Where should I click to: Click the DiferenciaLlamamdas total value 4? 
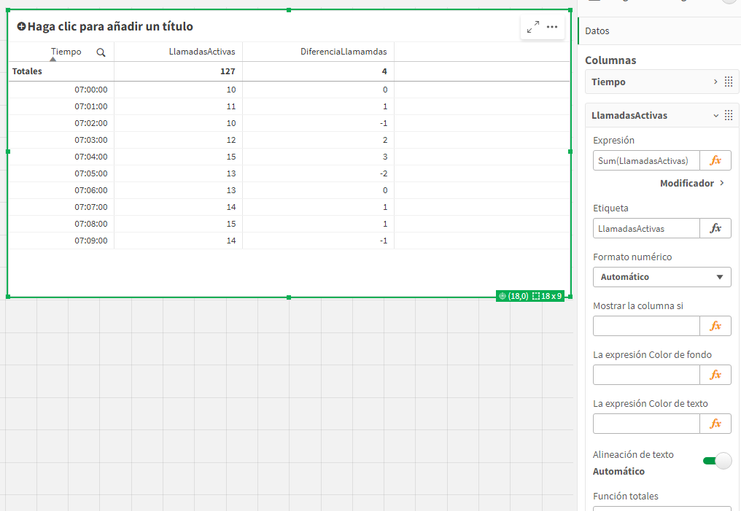point(384,71)
